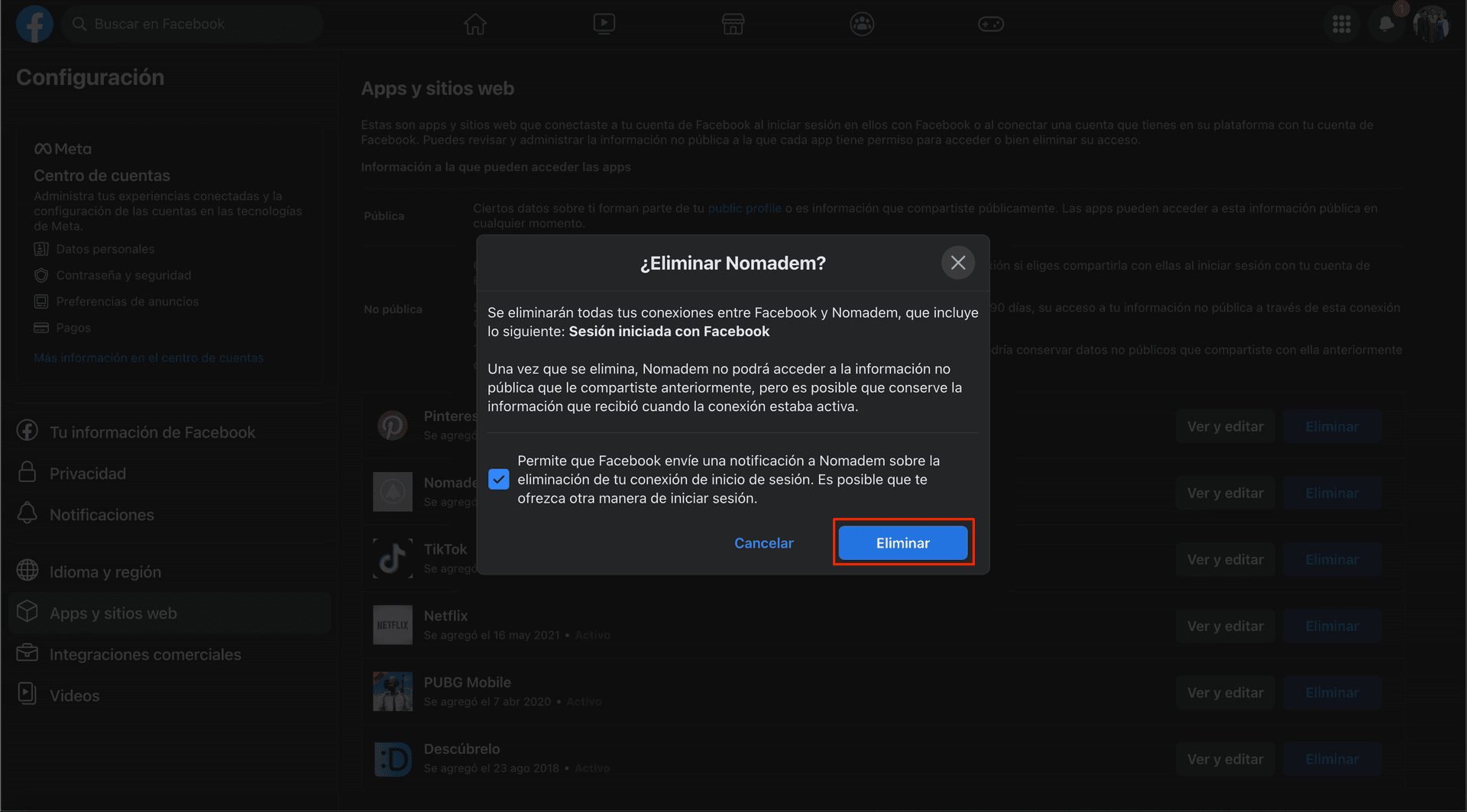Click Eliminar in the PUBG Mobile row
This screenshot has width=1467, height=812.
point(1332,692)
